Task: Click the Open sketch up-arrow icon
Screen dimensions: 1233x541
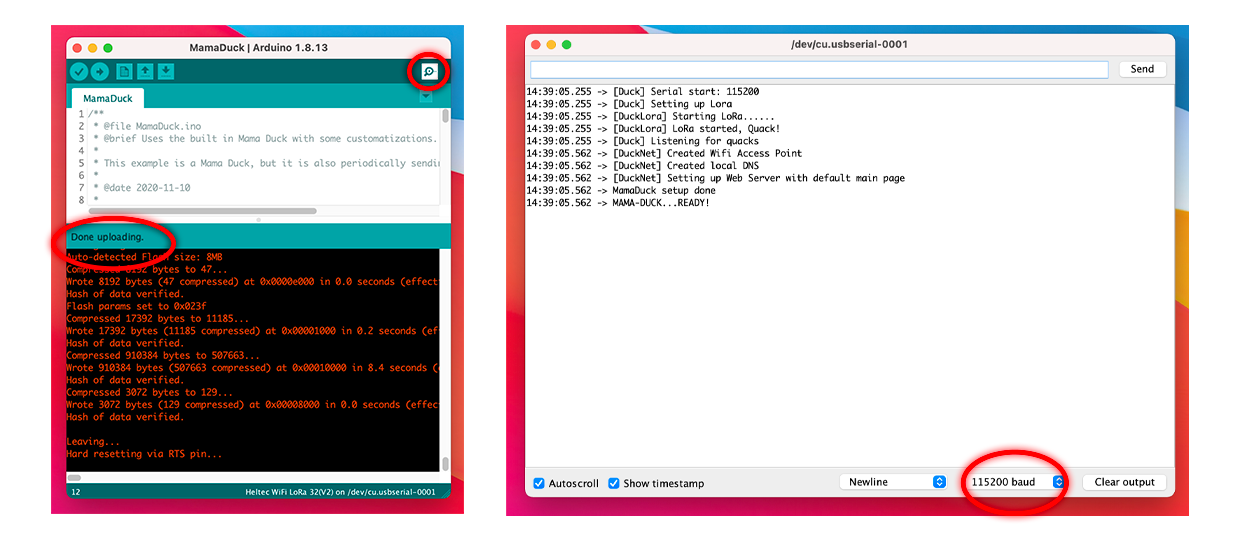Action: pos(145,71)
